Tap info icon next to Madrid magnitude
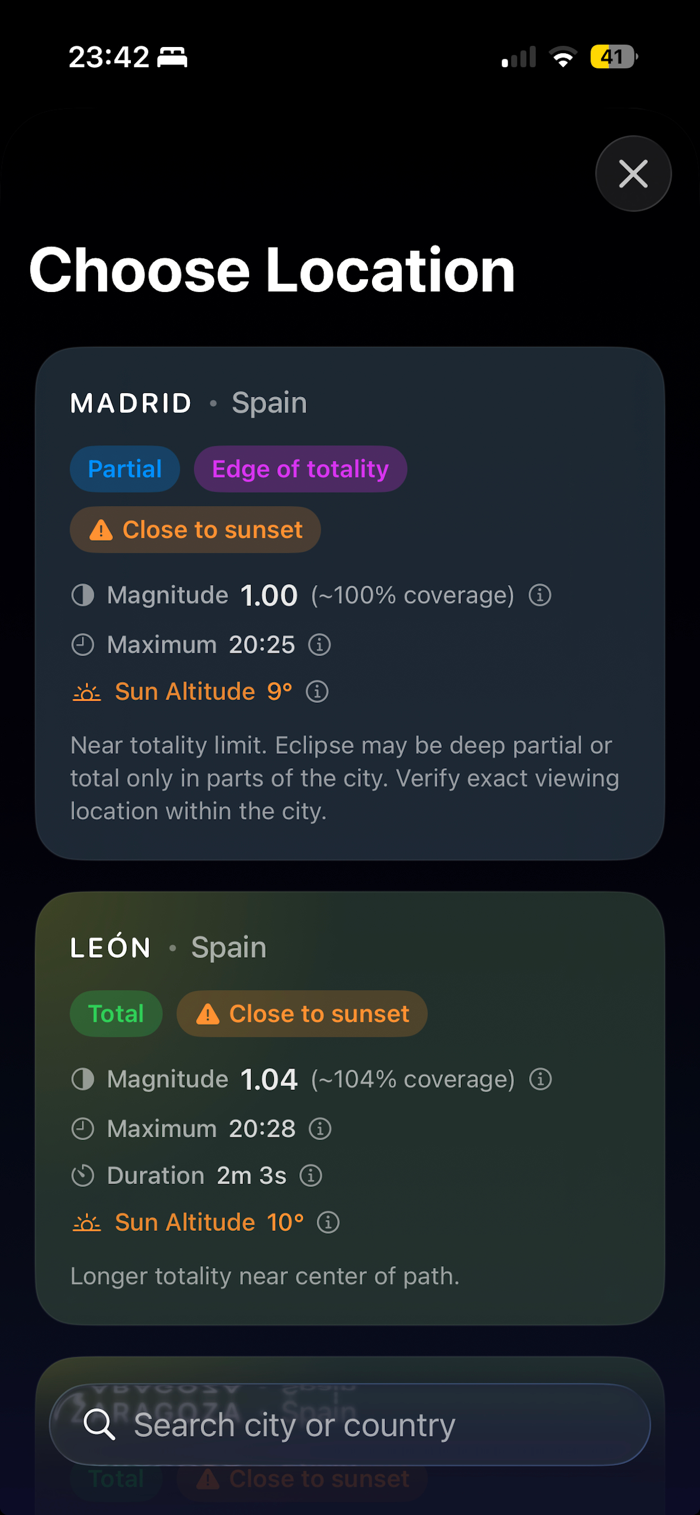700x1515 pixels. pyautogui.click(x=540, y=595)
